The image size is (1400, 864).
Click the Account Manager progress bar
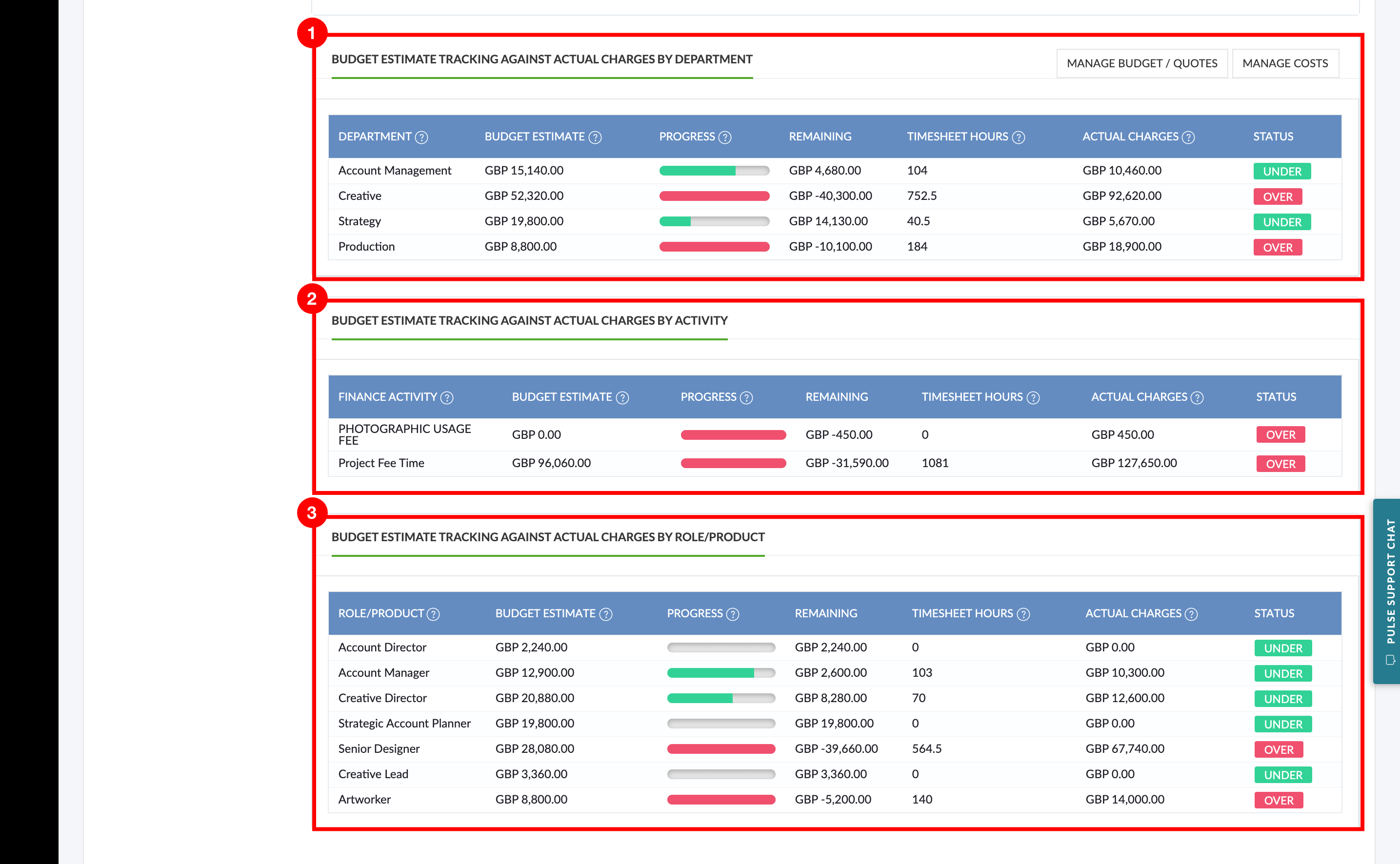tap(721, 673)
